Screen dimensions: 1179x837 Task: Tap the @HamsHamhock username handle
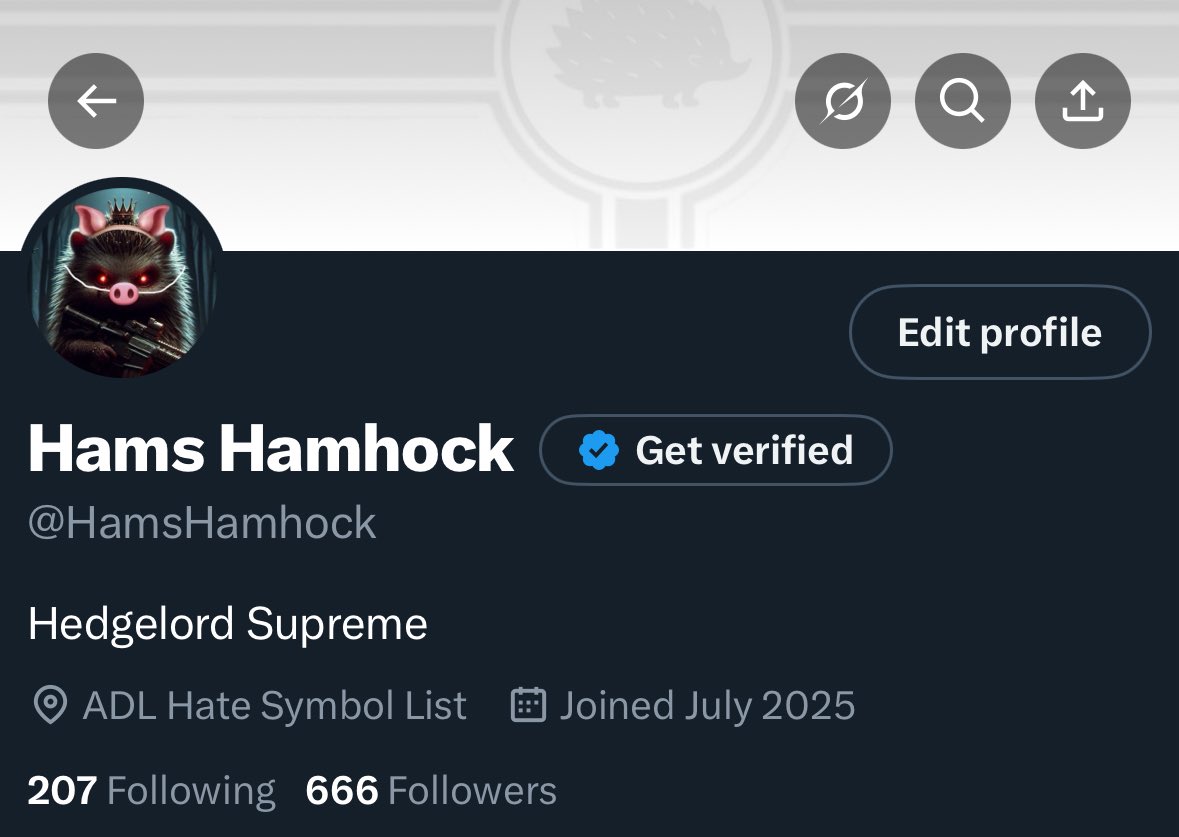[202, 523]
